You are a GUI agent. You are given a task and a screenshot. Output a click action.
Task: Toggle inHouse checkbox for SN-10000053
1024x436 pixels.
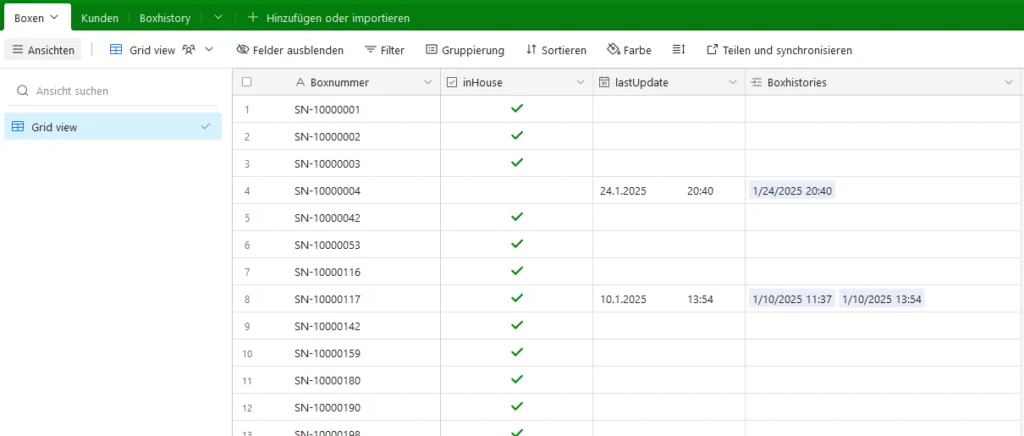click(x=517, y=244)
